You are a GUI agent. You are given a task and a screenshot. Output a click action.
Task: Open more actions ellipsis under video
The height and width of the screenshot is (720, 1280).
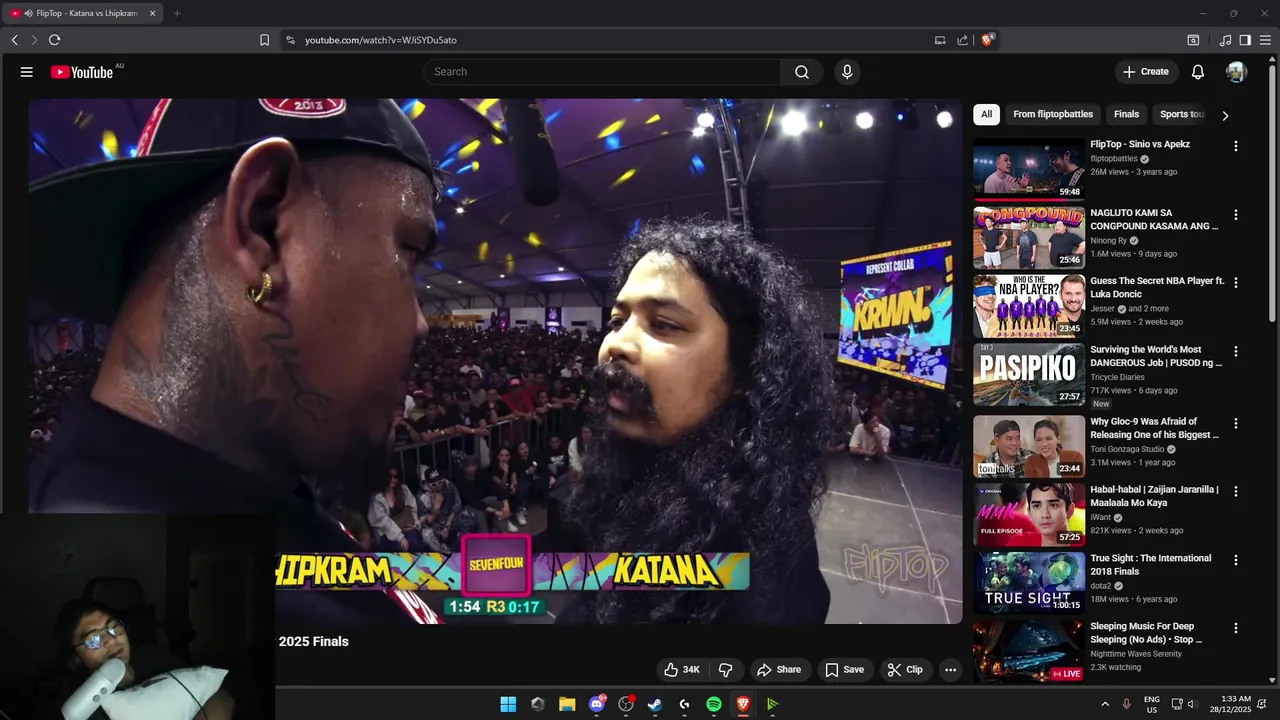[x=951, y=670]
